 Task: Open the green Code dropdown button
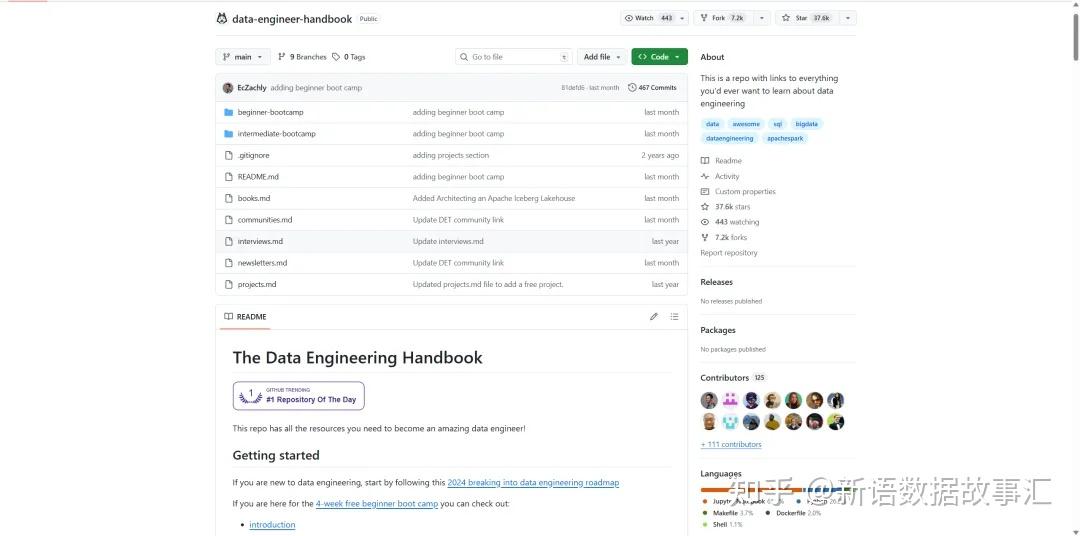click(x=659, y=57)
